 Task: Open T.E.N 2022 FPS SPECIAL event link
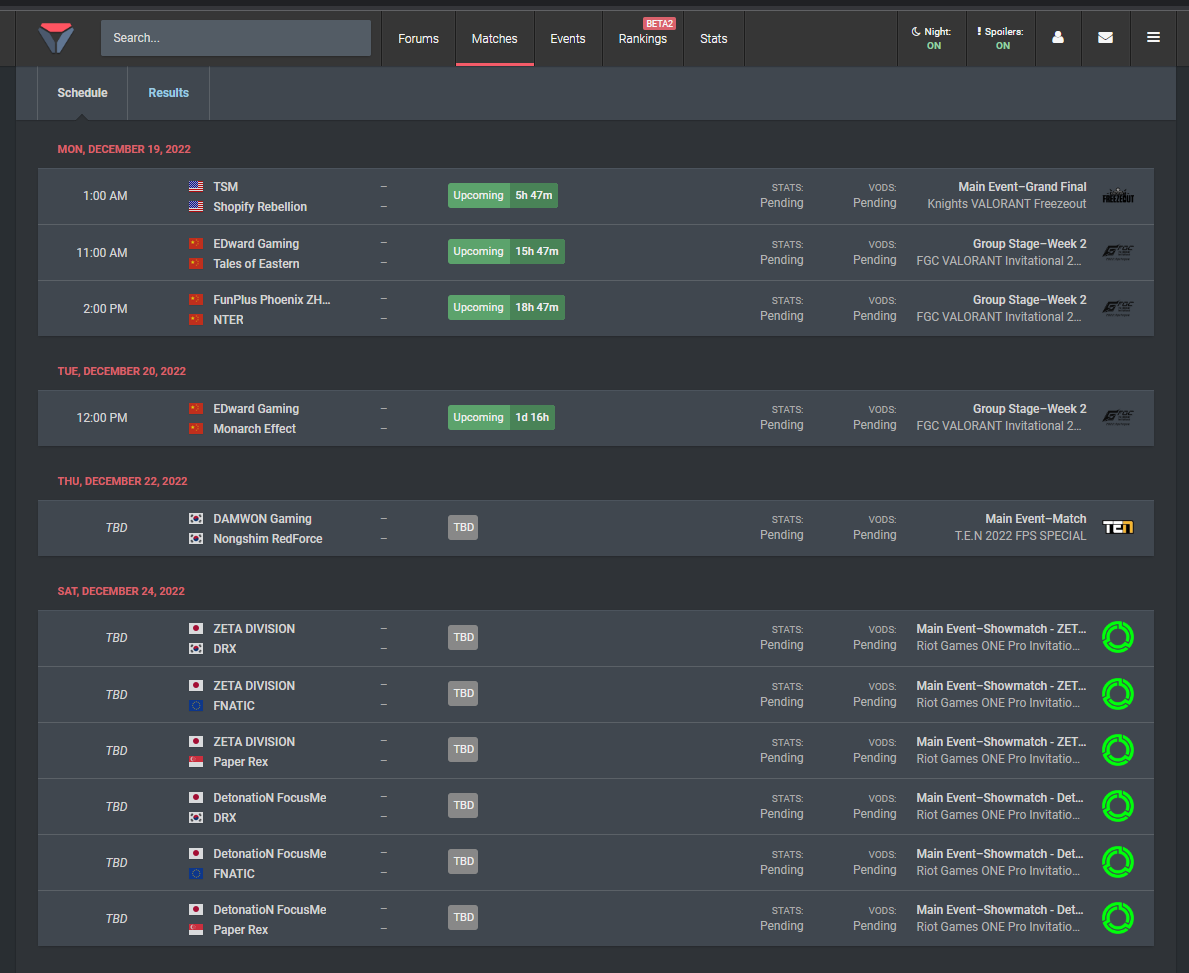coord(1020,536)
